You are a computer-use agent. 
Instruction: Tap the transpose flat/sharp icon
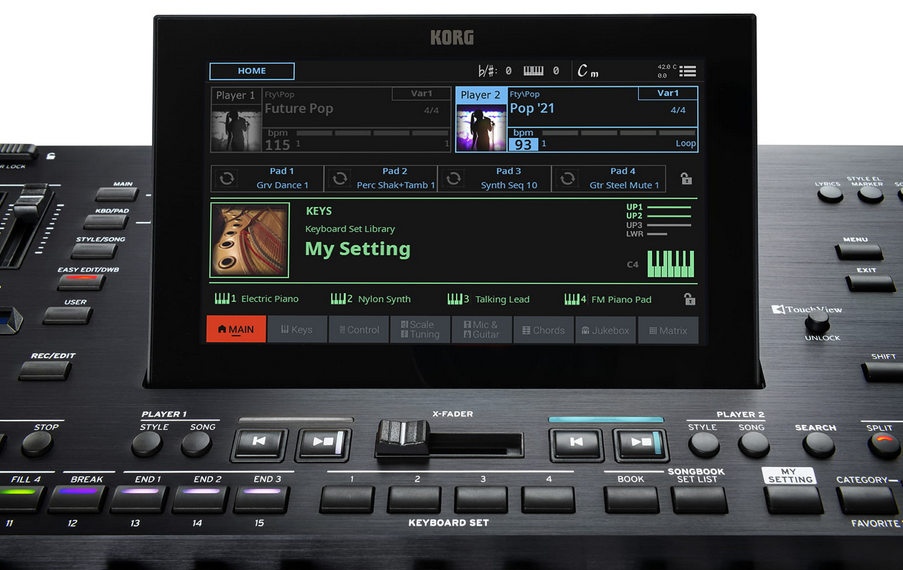pos(487,71)
